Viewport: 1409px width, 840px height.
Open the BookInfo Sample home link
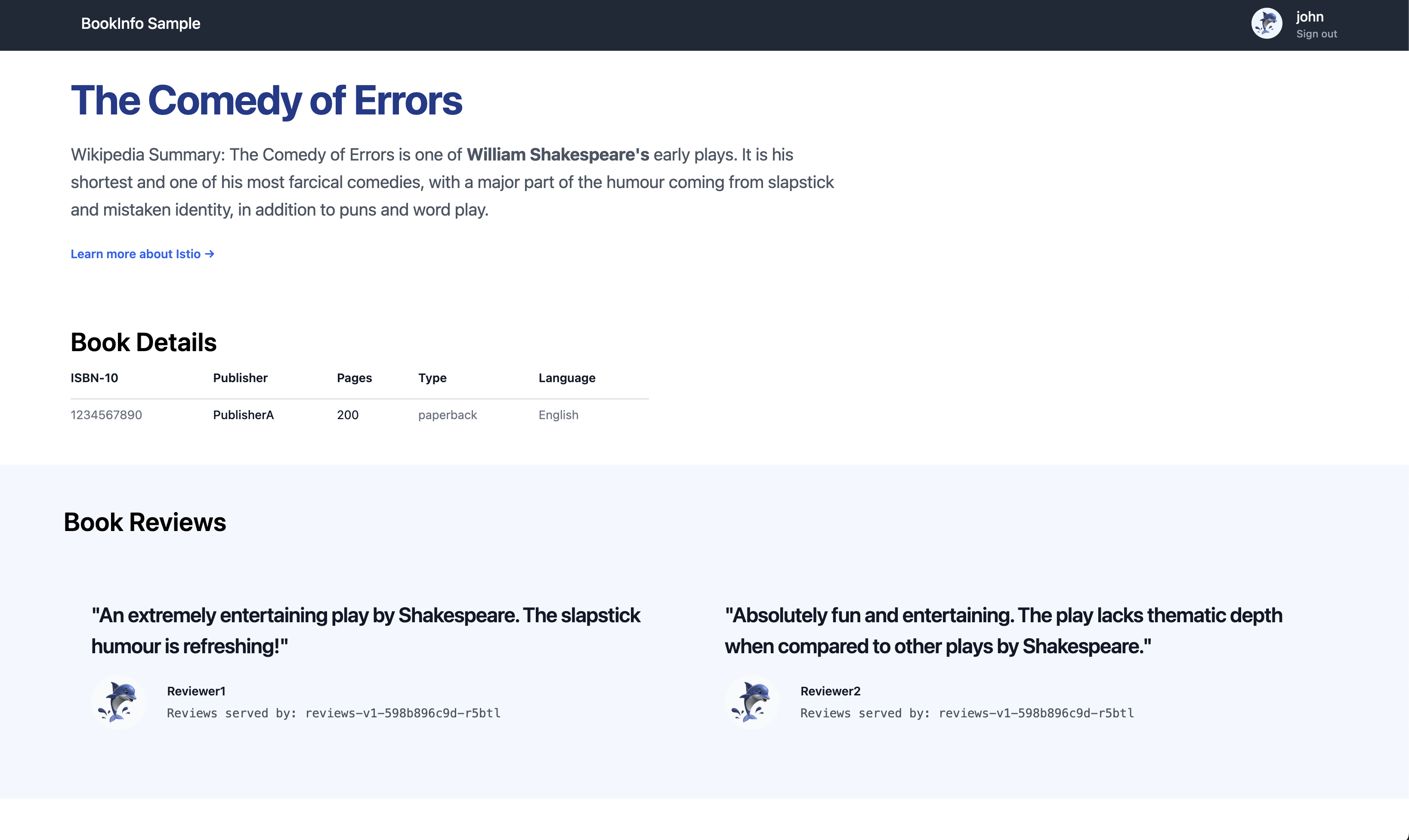[140, 24]
